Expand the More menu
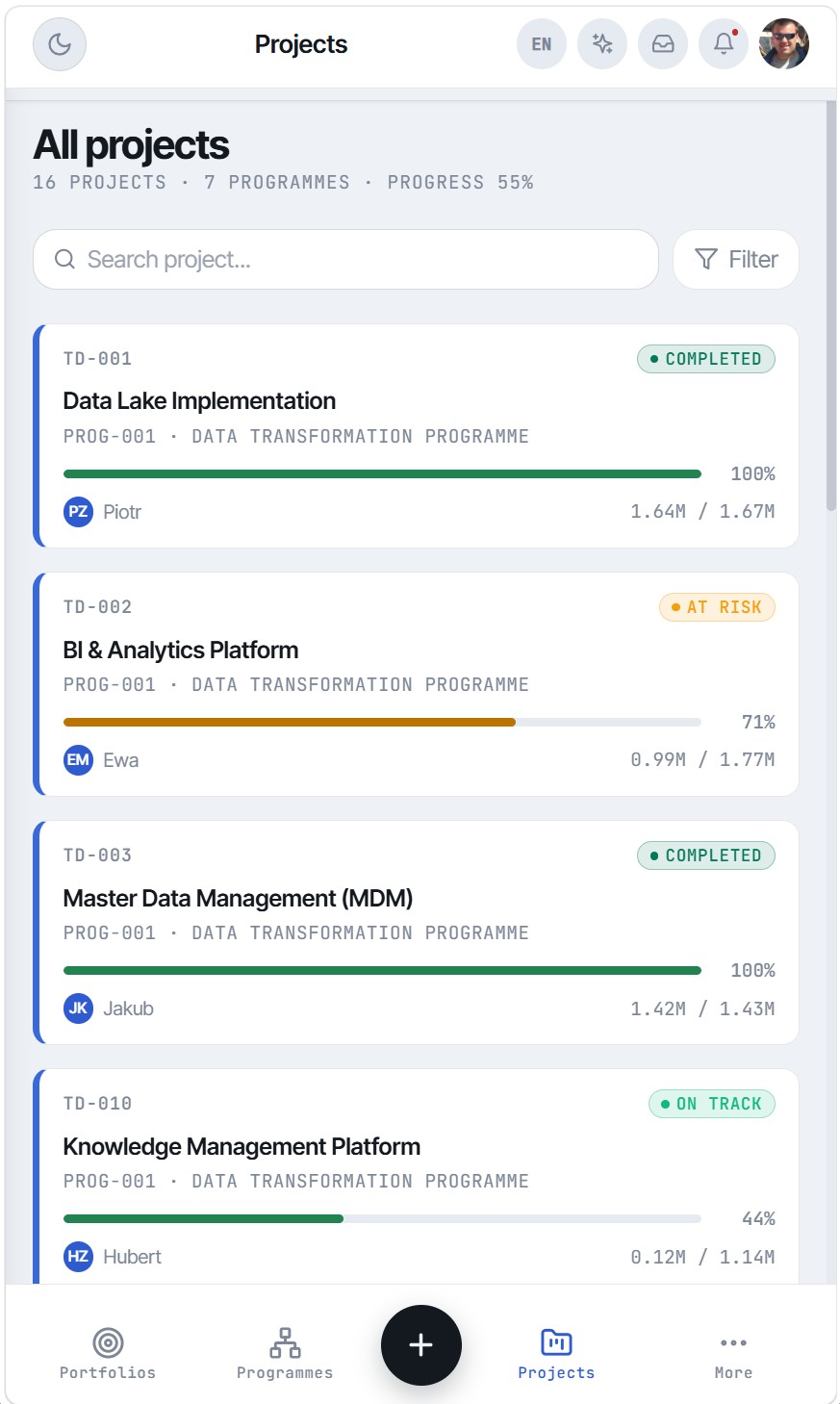 point(733,1354)
